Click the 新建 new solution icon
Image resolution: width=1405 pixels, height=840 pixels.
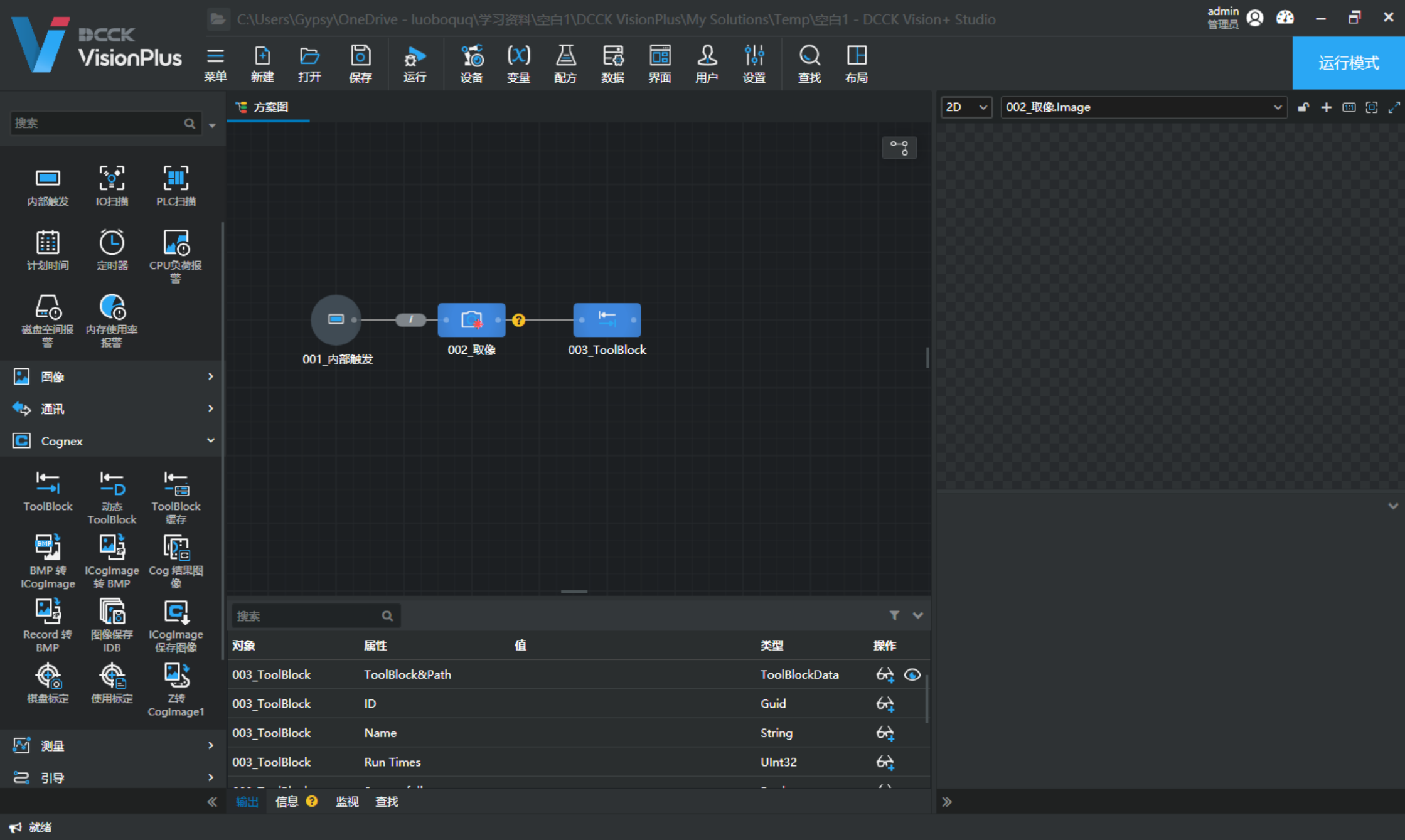(262, 64)
